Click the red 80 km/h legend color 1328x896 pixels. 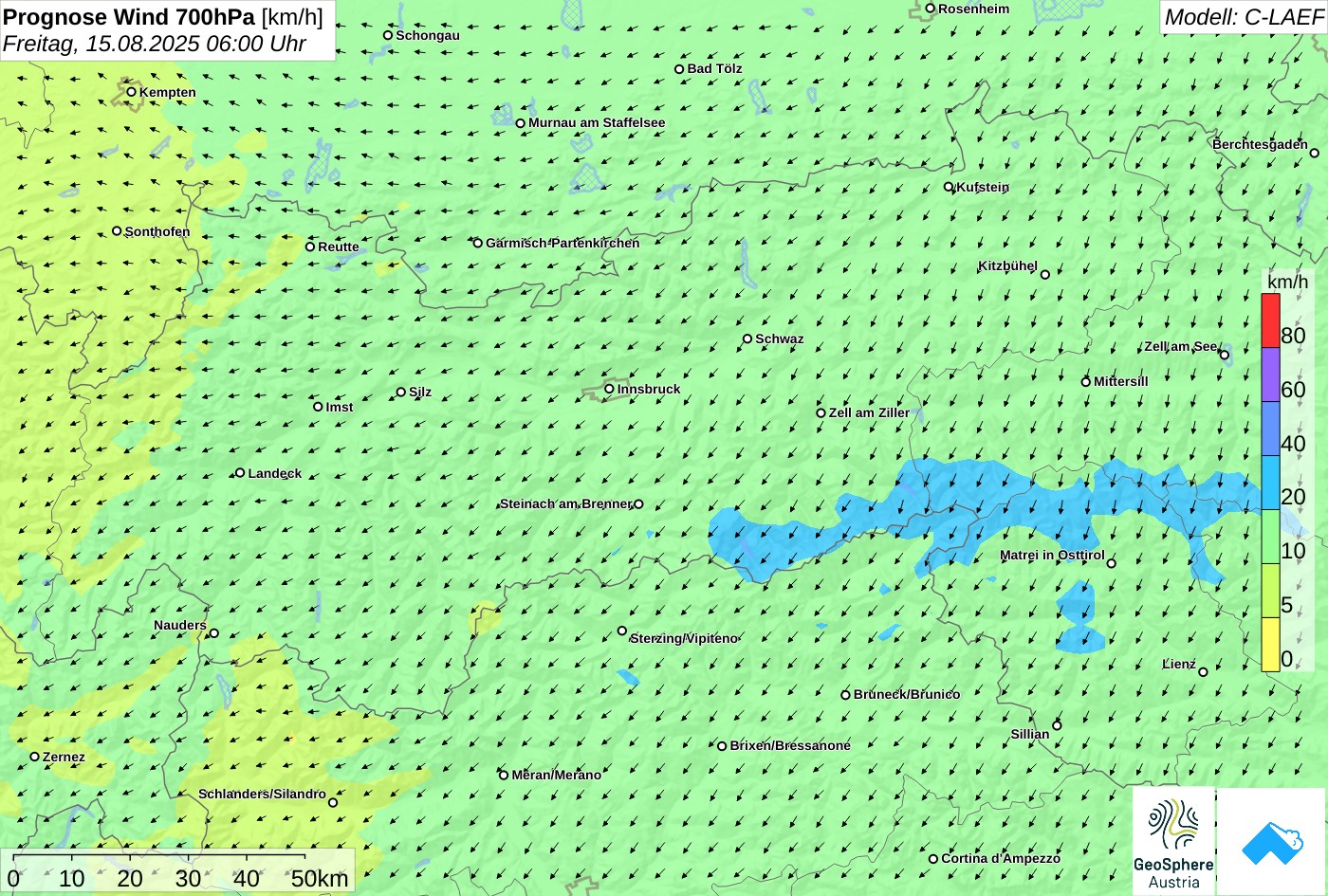(x=1270, y=320)
